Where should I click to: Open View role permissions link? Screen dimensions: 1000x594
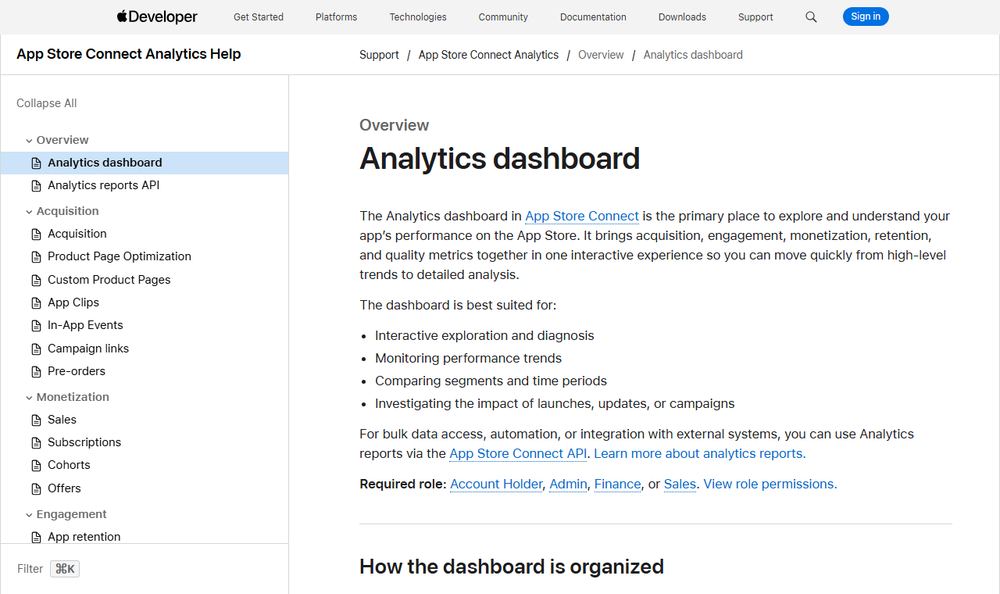[x=770, y=484]
